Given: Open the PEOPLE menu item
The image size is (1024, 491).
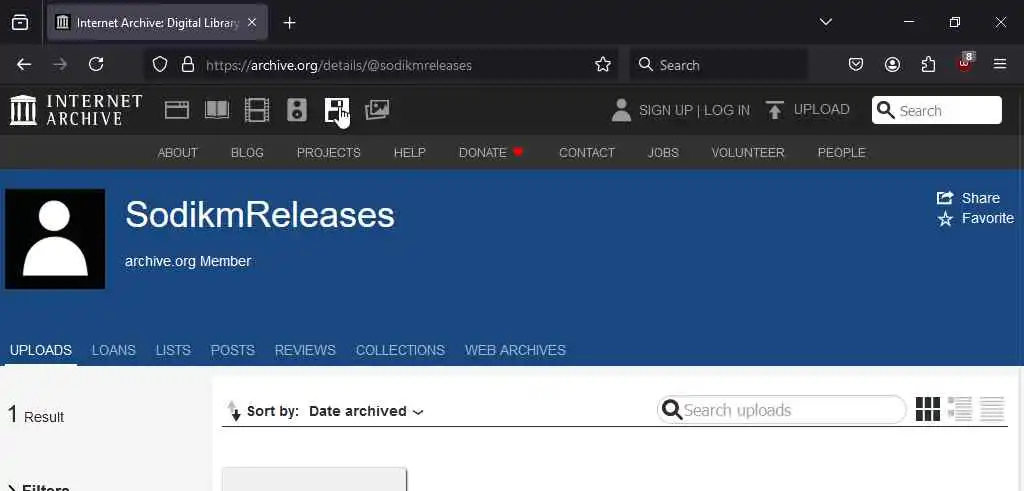Looking at the screenshot, I should pyautogui.click(x=841, y=153).
